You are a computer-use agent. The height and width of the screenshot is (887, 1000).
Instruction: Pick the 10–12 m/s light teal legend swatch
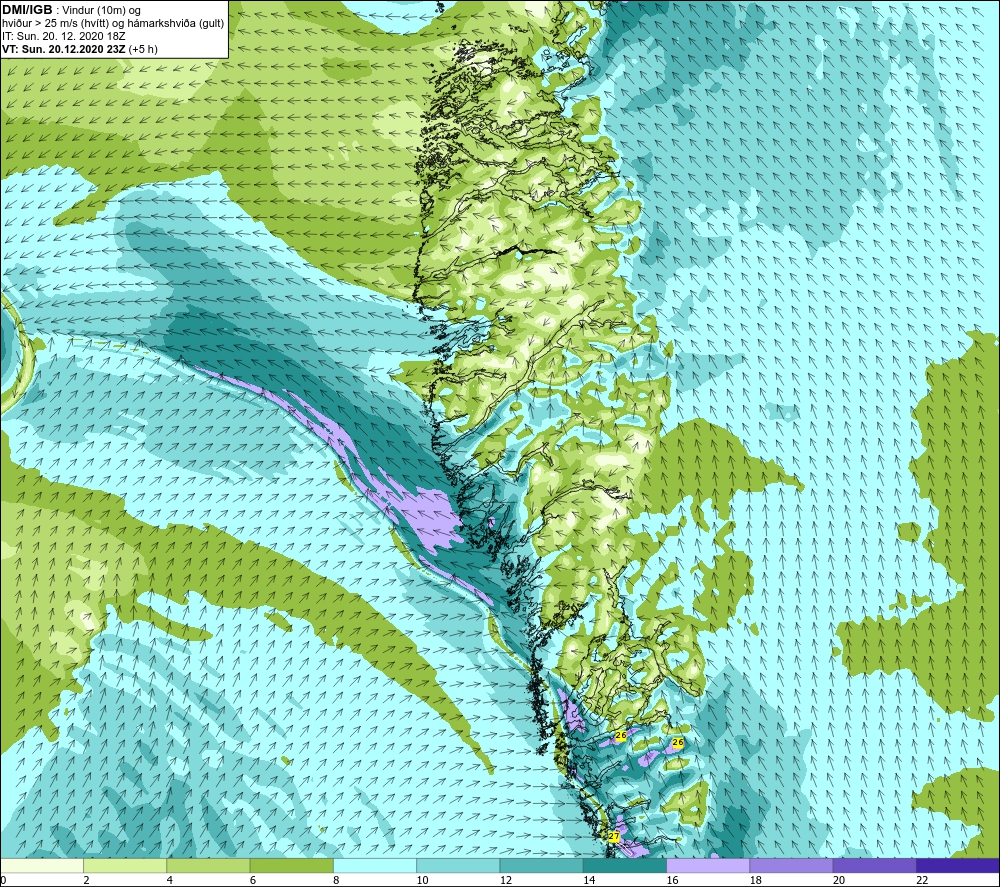click(458, 865)
